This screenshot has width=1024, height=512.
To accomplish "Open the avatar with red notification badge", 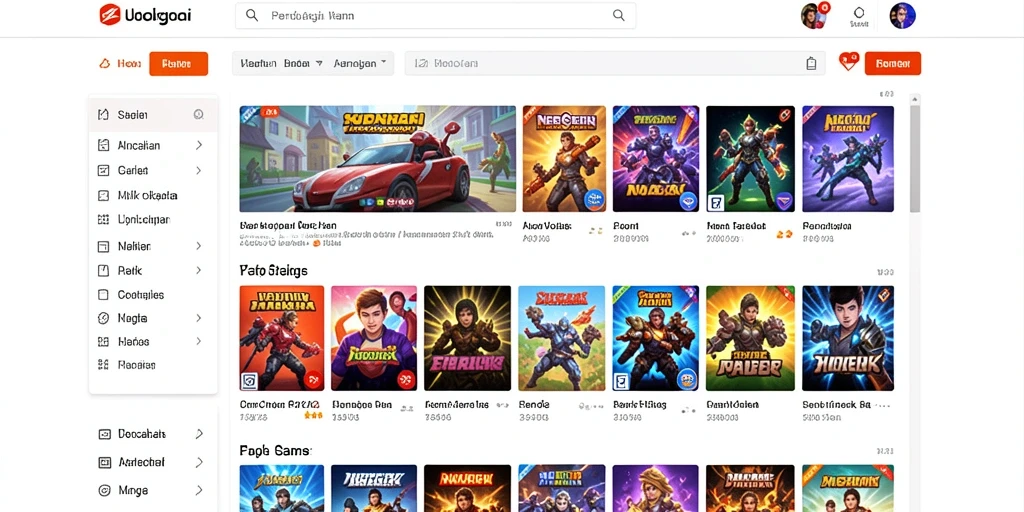I will pyautogui.click(x=814, y=15).
